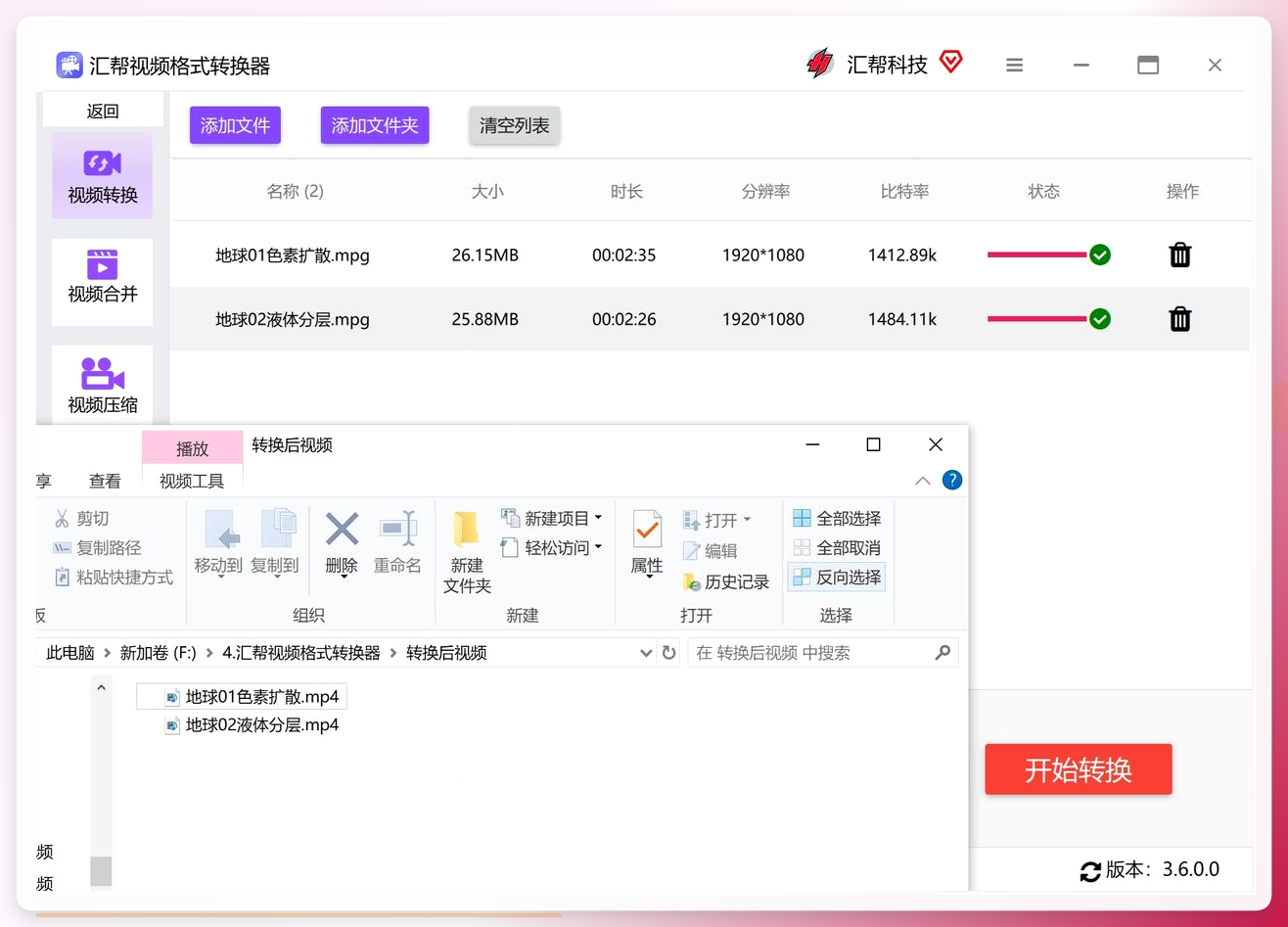Viewport: 1288px width, 927px height.
Task: Expand the 打开 dropdown in ribbon
Action: (747, 520)
